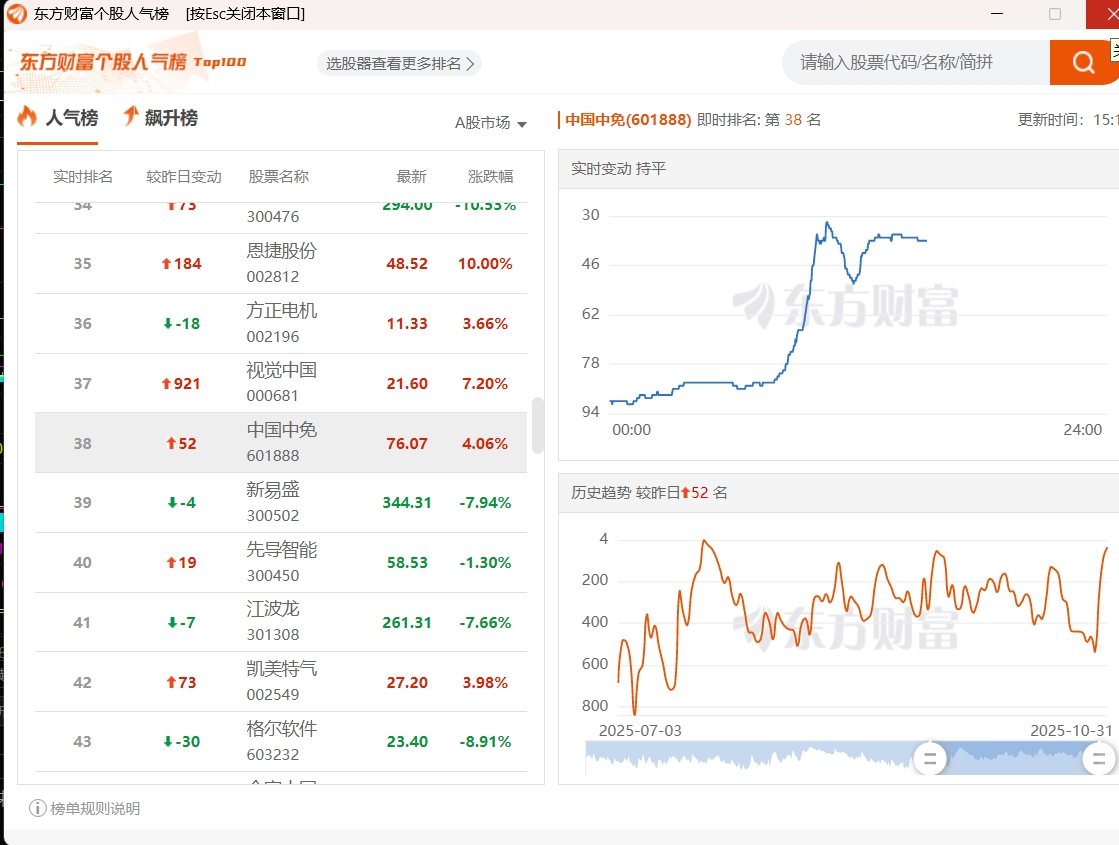Screen dimensions: 1119x845
Task: Select the 凯美特气 002549 row
Action: [x=280, y=682]
